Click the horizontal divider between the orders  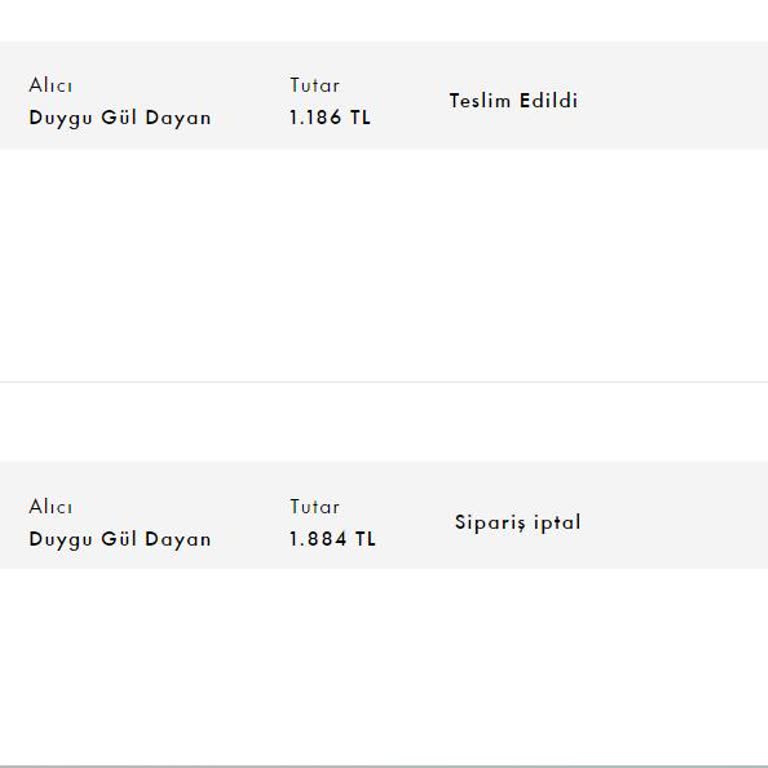click(384, 382)
